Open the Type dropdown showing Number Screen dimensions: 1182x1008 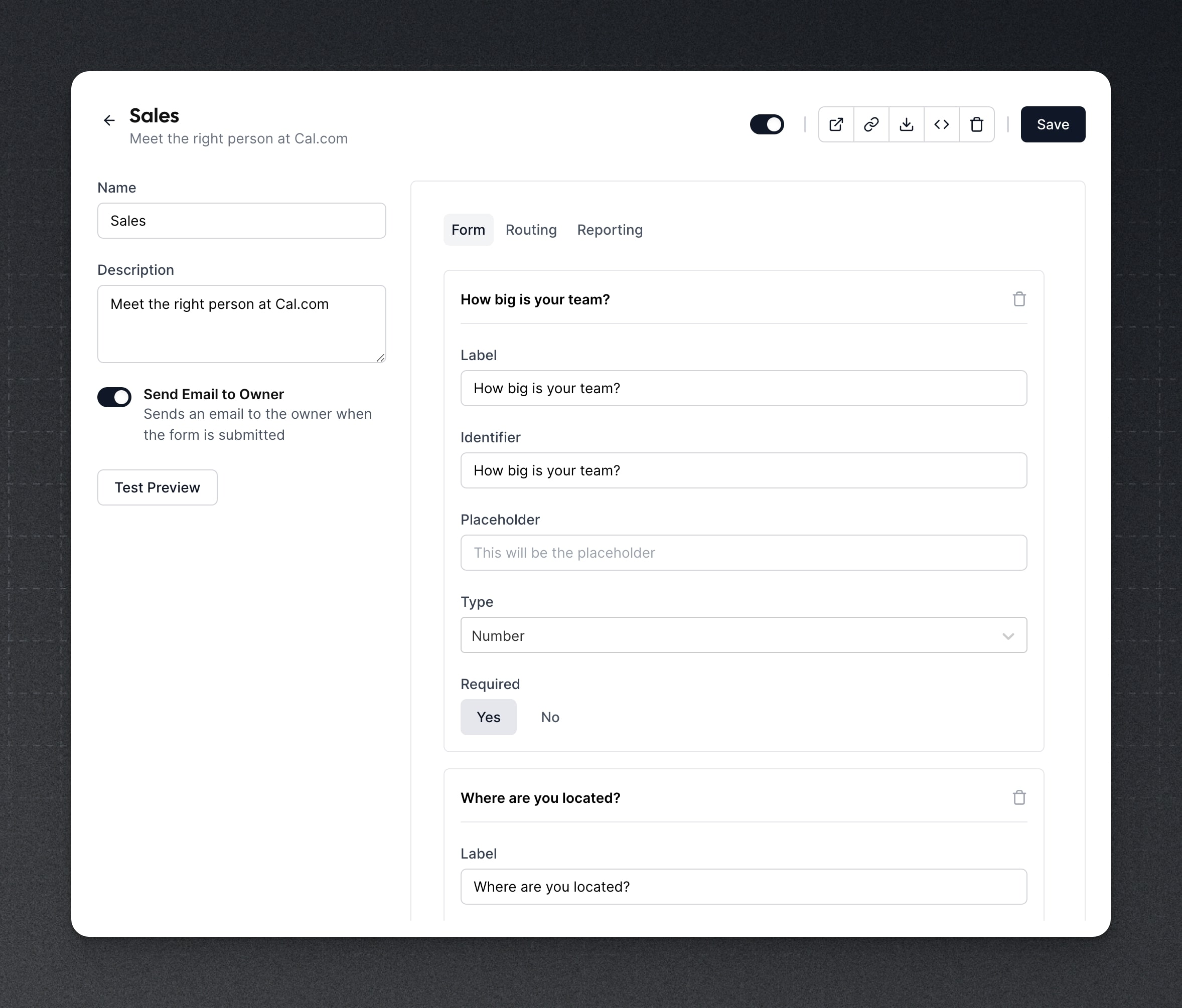tap(744, 635)
